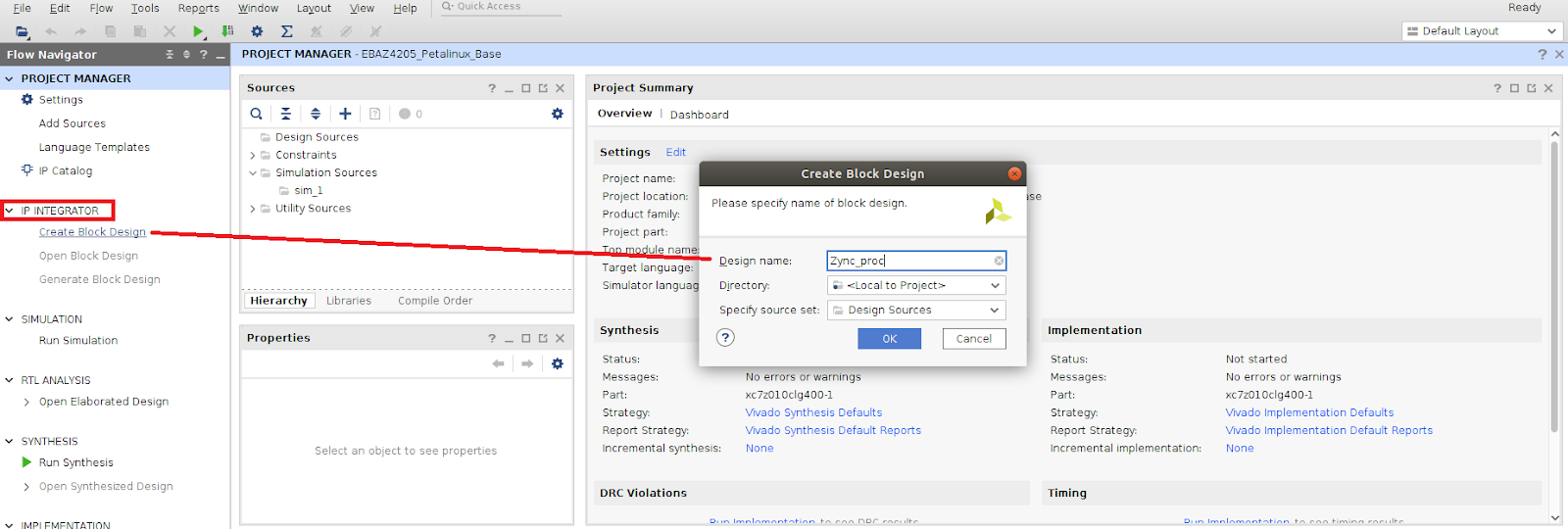This screenshot has width=1568, height=529.
Task: Open Settings via the toolbar gear icon
Action: point(257,31)
